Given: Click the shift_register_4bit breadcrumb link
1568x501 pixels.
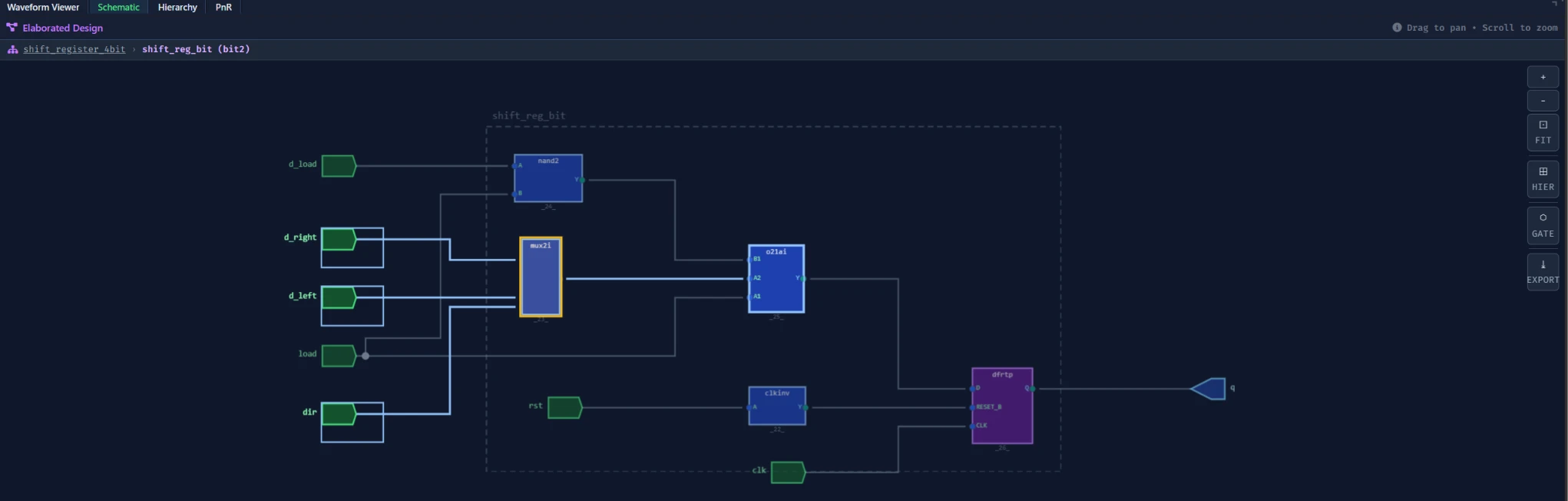Looking at the screenshot, I should [x=74, y=49].
